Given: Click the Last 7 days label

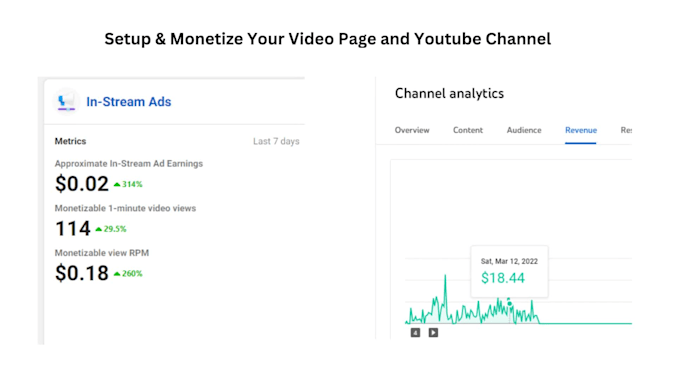Looking at the screenshot, I should [x=276, y=141].
